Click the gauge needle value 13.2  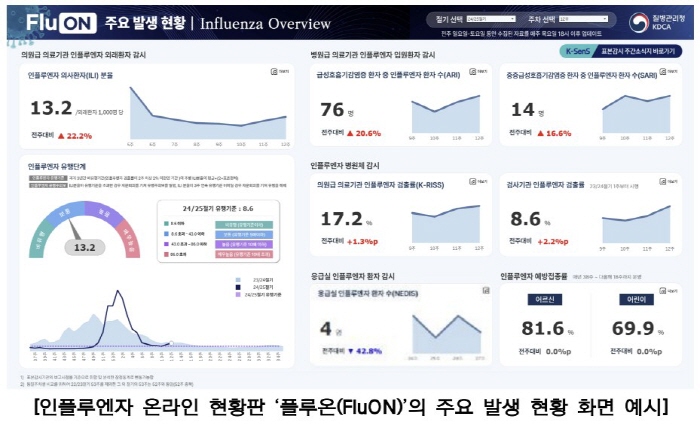[84, 247]
